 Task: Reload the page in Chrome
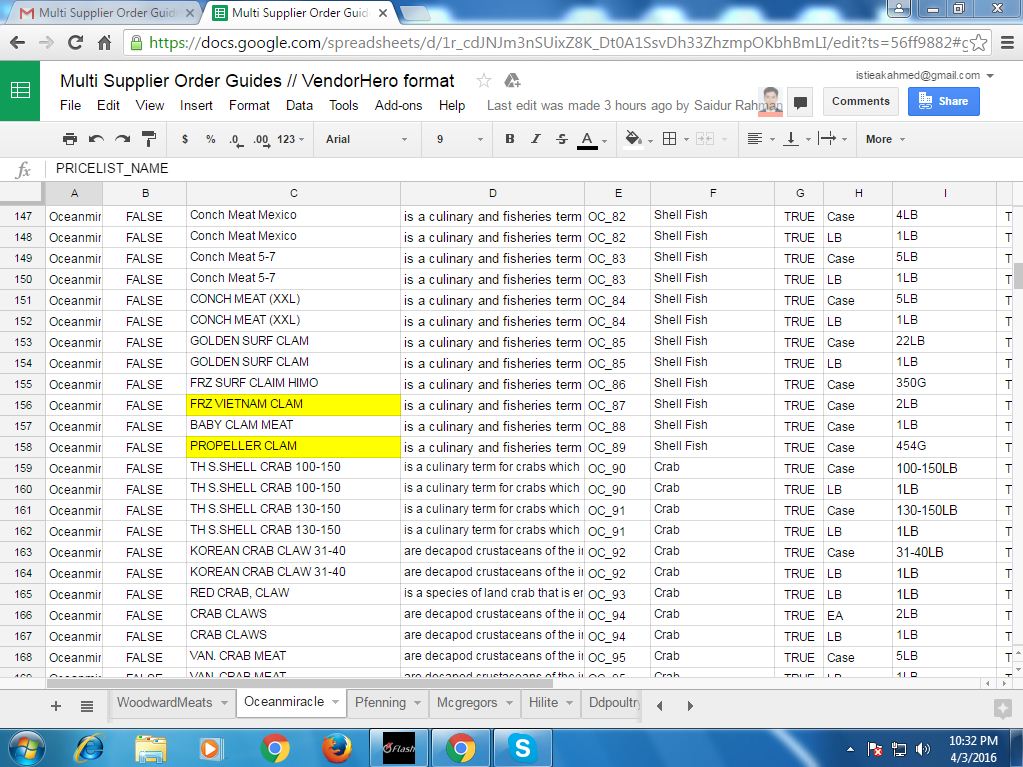[x=75, y=43]
